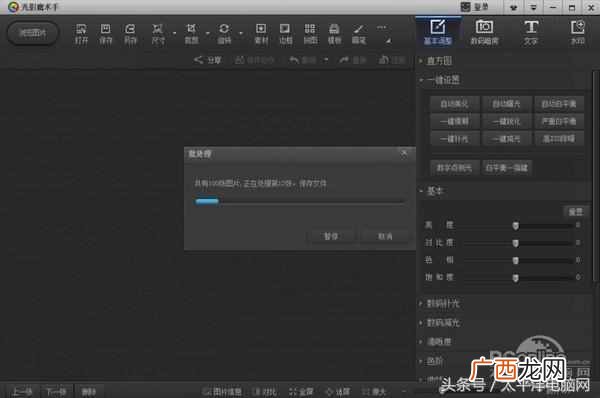Click the One-click Blur (一键模糊) button
The width and height of the screenshot is (600, 398).
coord(454,121)
